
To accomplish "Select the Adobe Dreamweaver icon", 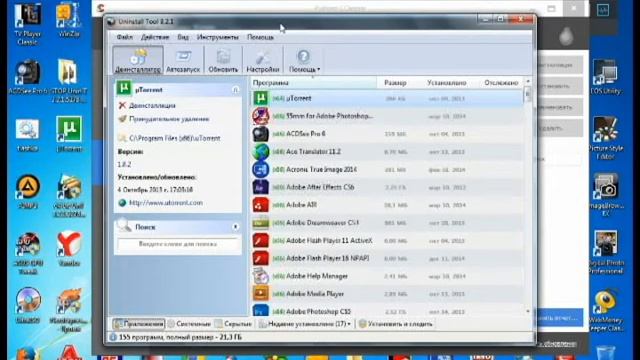I will (x=260, y=223).
